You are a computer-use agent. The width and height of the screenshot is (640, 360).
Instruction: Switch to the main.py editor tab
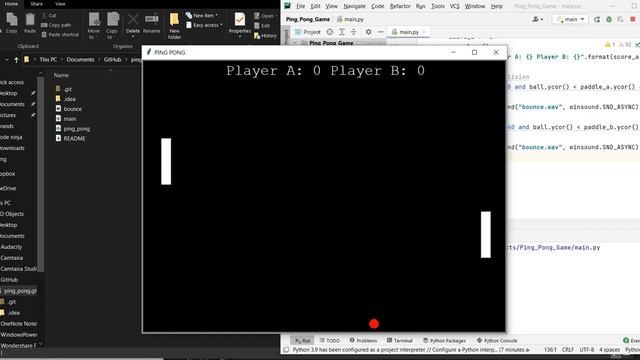tap(408, 32)
